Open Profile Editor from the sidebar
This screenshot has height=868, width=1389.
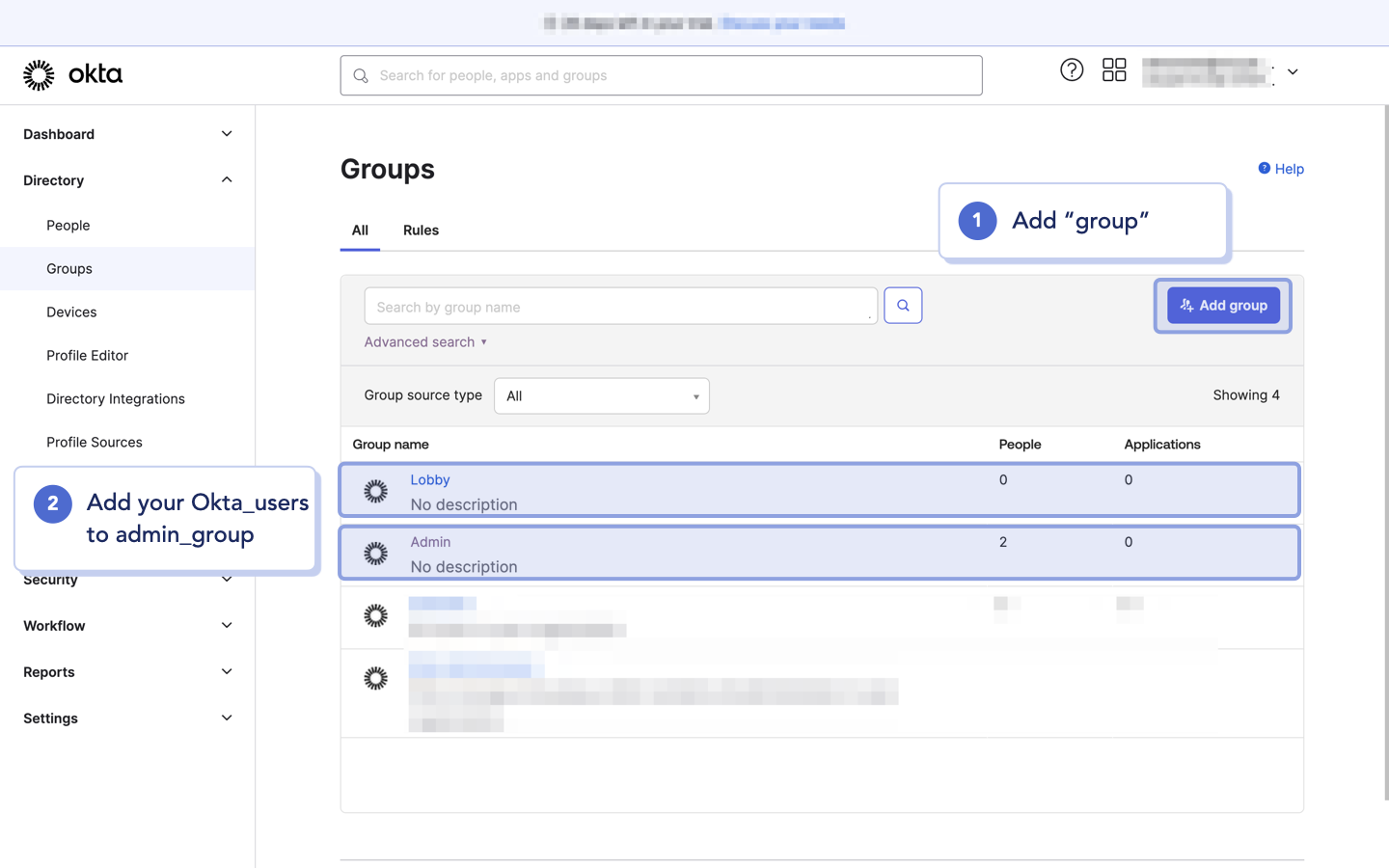point(87,355)
